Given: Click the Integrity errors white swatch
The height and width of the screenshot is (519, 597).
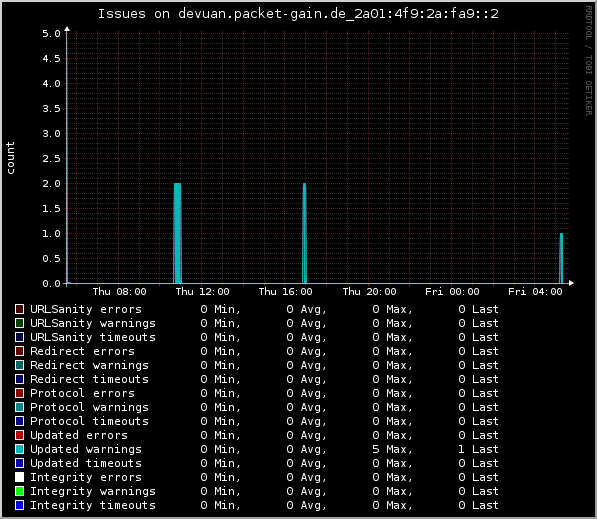Looking at the screenshot, I should (19, 477).
